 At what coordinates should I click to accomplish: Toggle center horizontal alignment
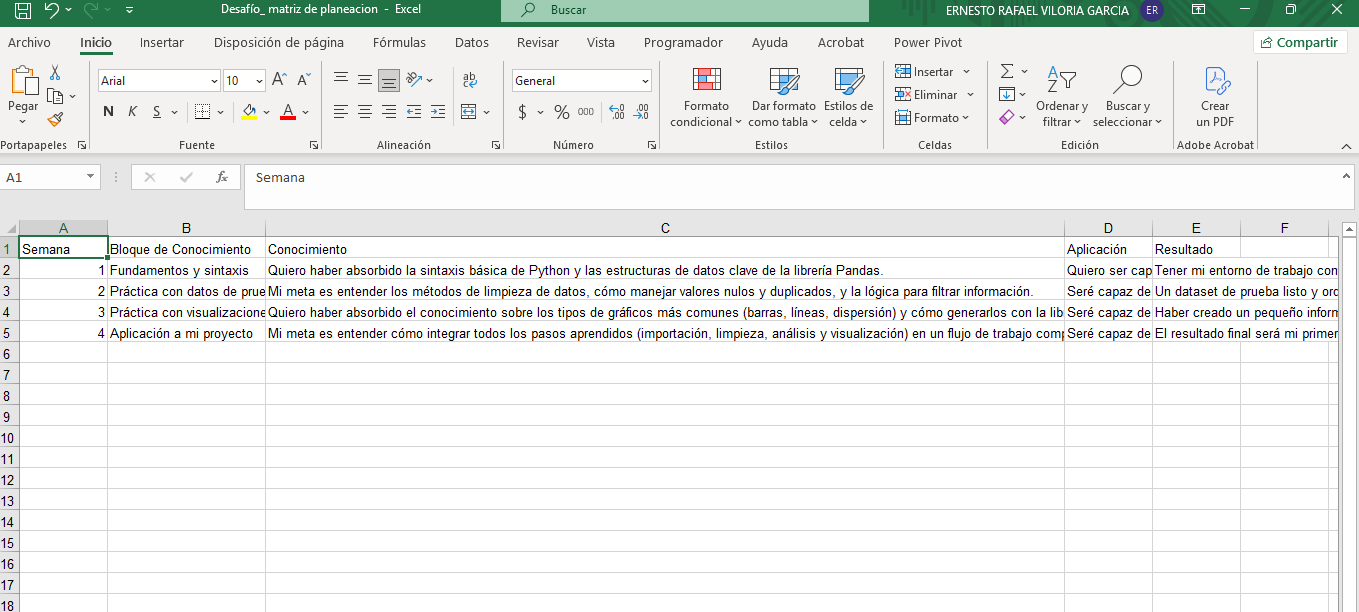[x=365, y=112]
